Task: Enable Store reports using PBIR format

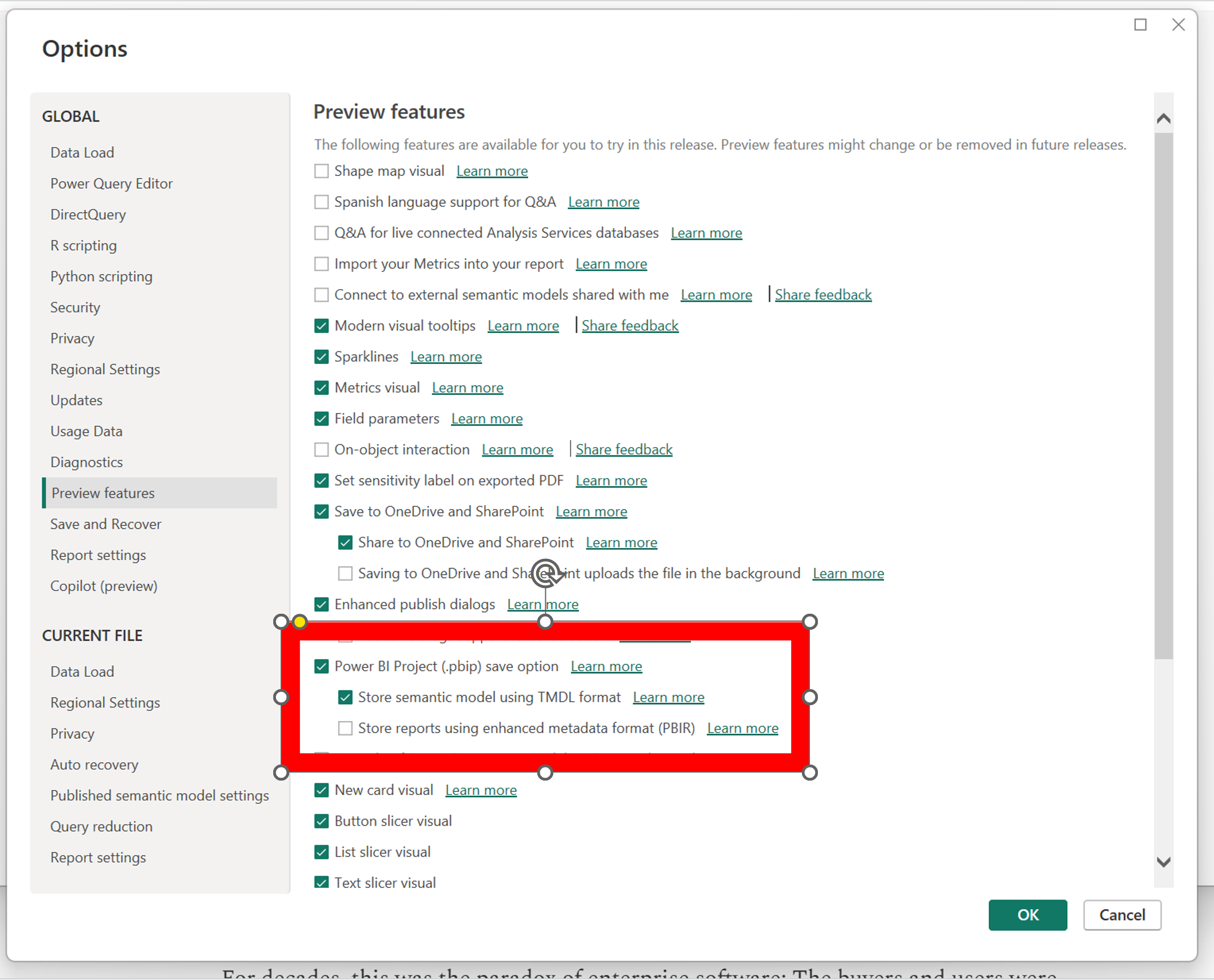Action: pos(345,728)
